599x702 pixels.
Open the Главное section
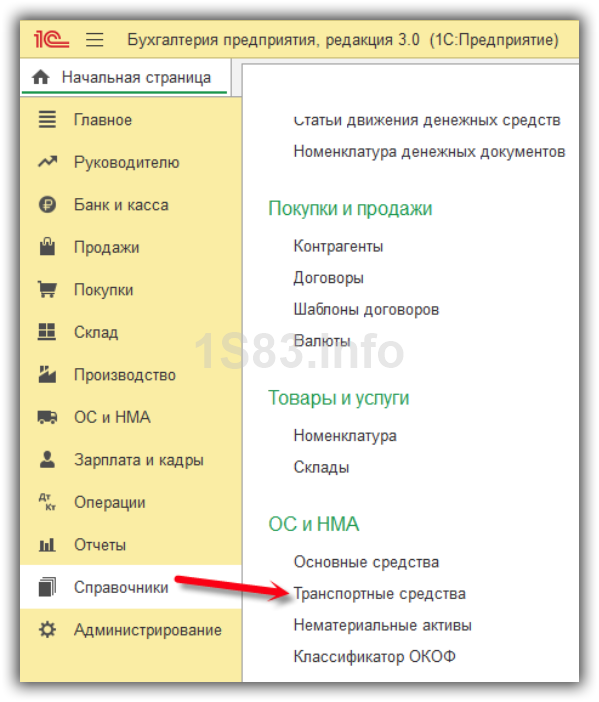[103, 120]
